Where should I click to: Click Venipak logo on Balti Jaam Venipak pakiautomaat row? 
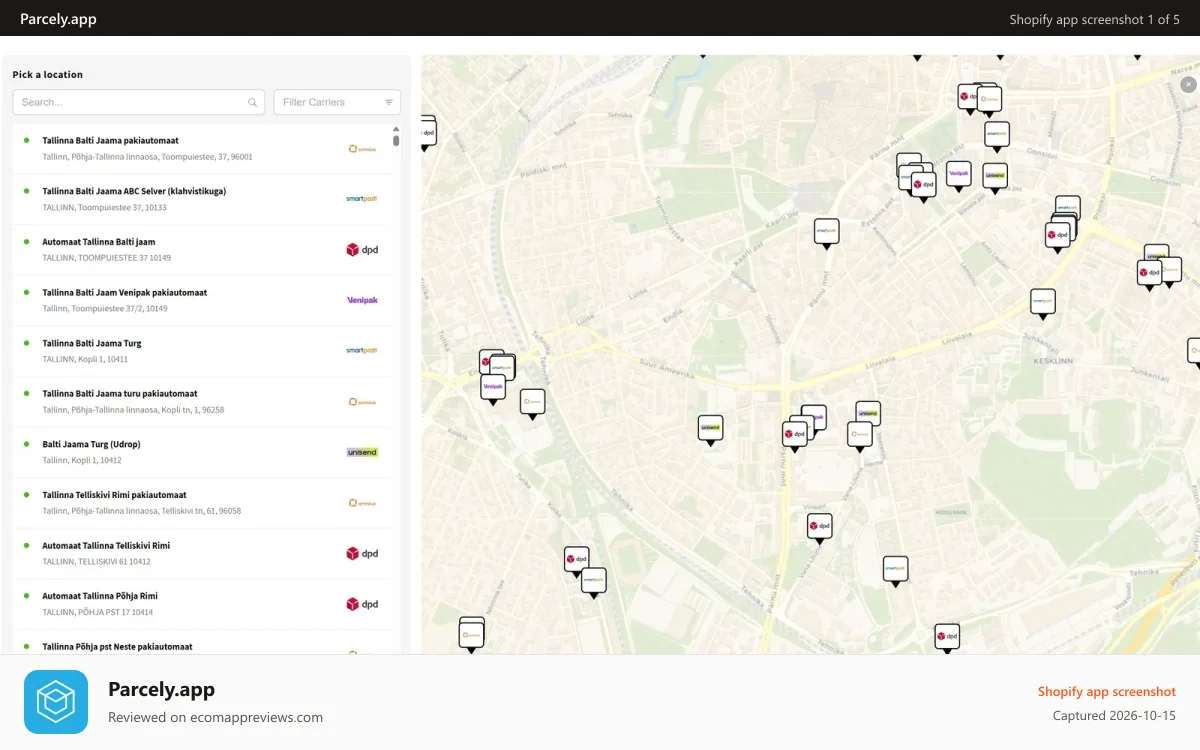click(361, 300)
